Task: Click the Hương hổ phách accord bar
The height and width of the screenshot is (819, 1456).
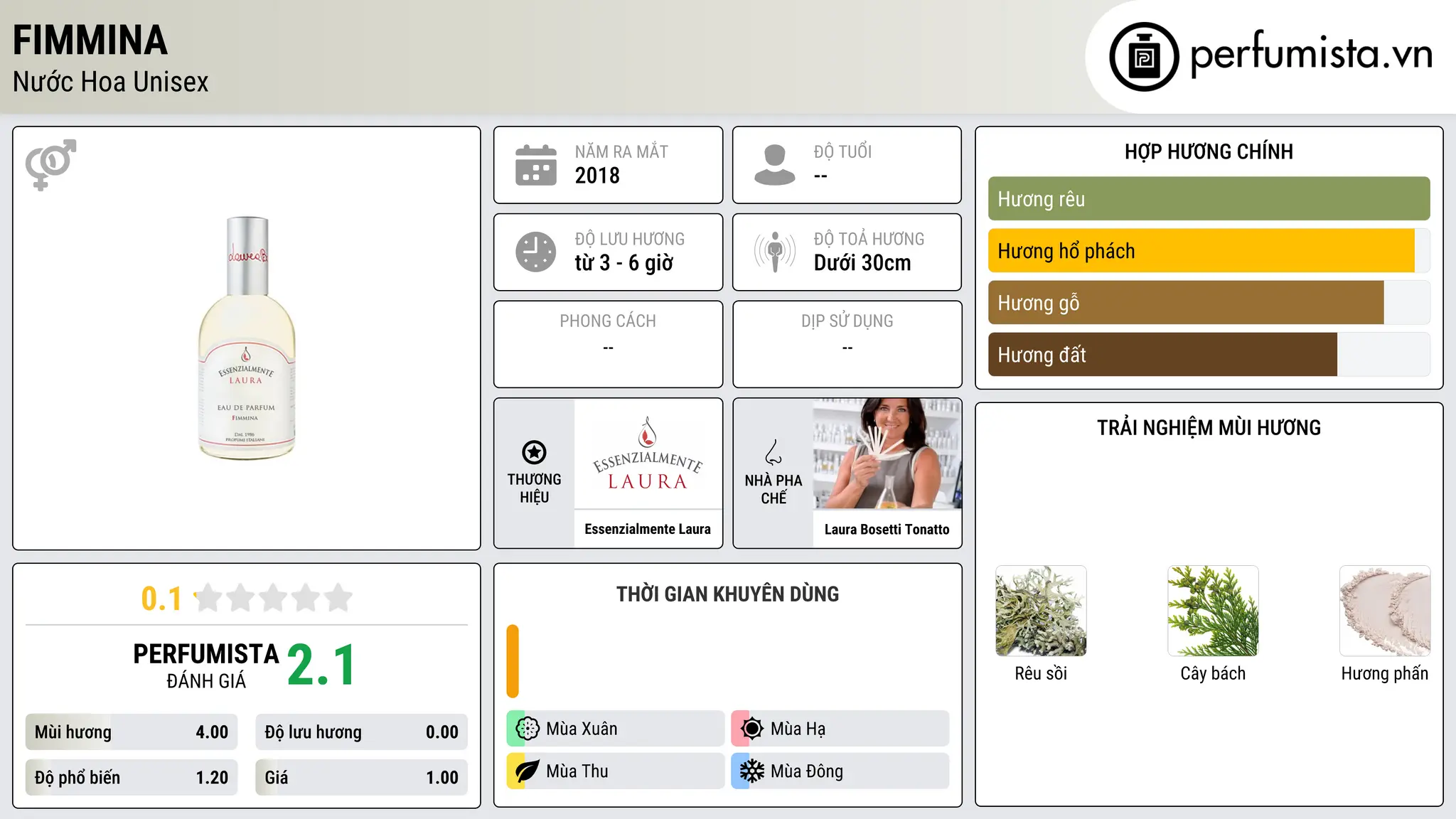Action: pos(1209,251)
